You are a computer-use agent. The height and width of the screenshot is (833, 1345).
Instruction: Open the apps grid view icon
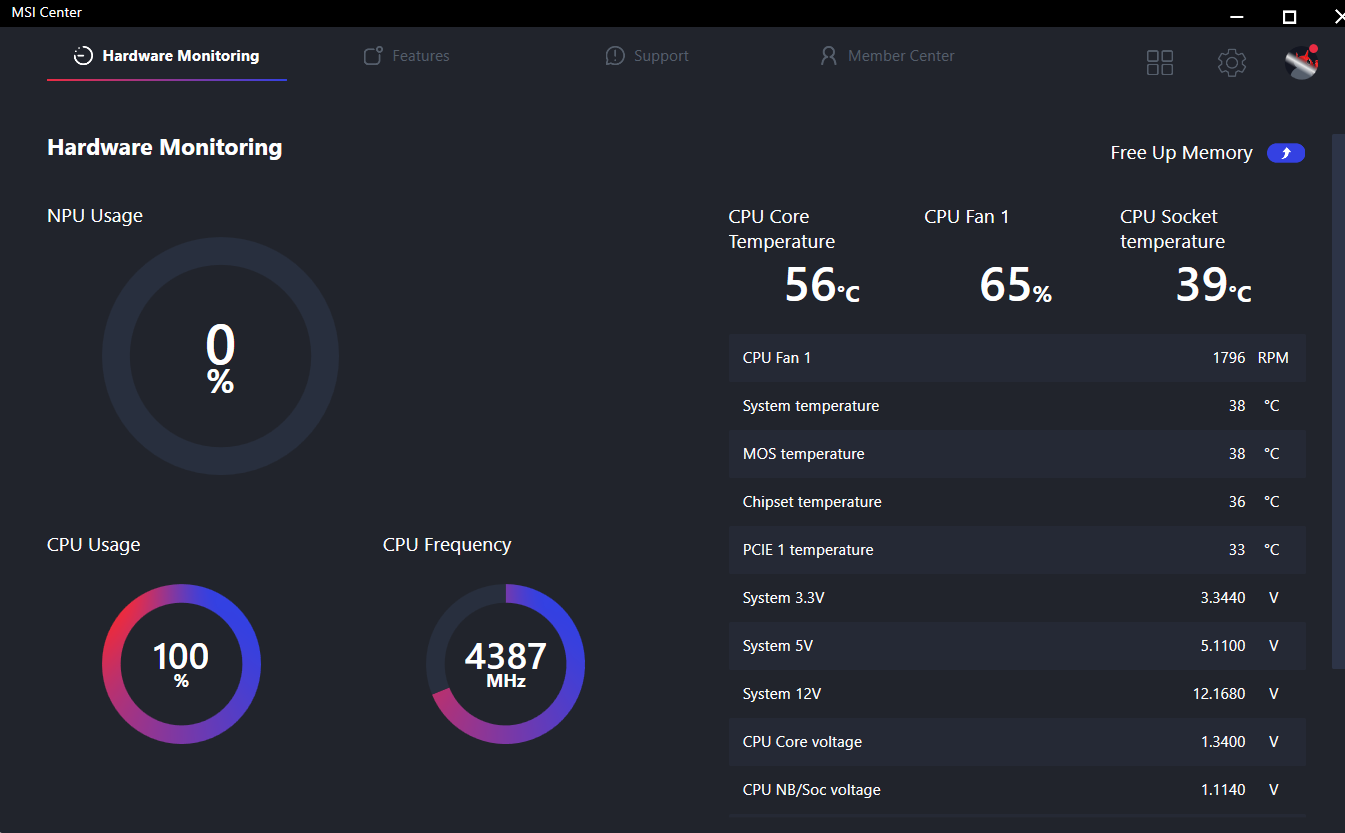tap(1160, 63)
